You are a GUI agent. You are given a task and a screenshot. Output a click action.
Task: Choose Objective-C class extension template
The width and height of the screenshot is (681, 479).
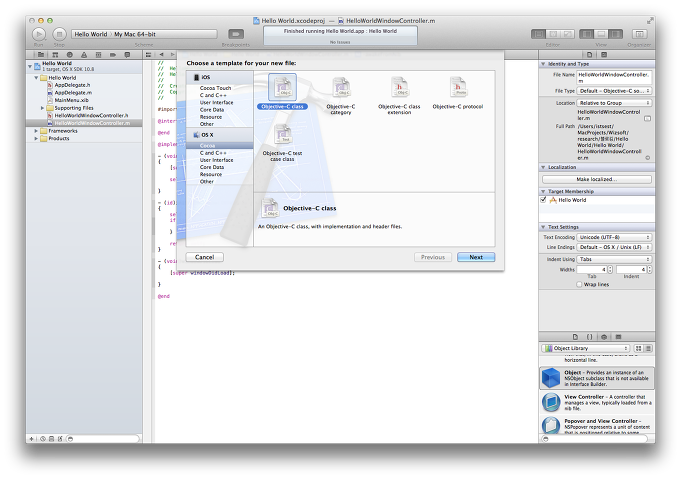[399, 96]
